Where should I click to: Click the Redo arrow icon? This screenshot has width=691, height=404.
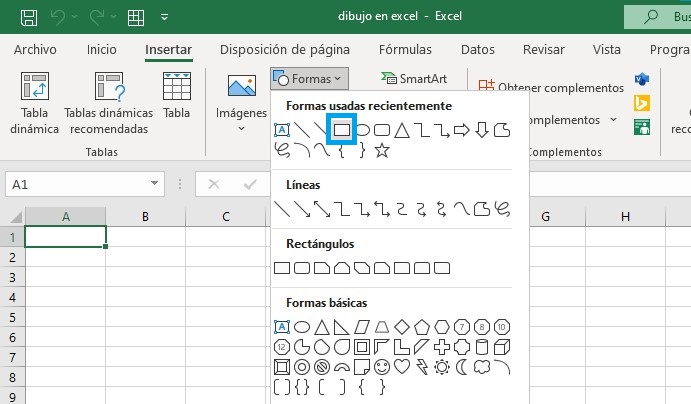click(97, 17)
